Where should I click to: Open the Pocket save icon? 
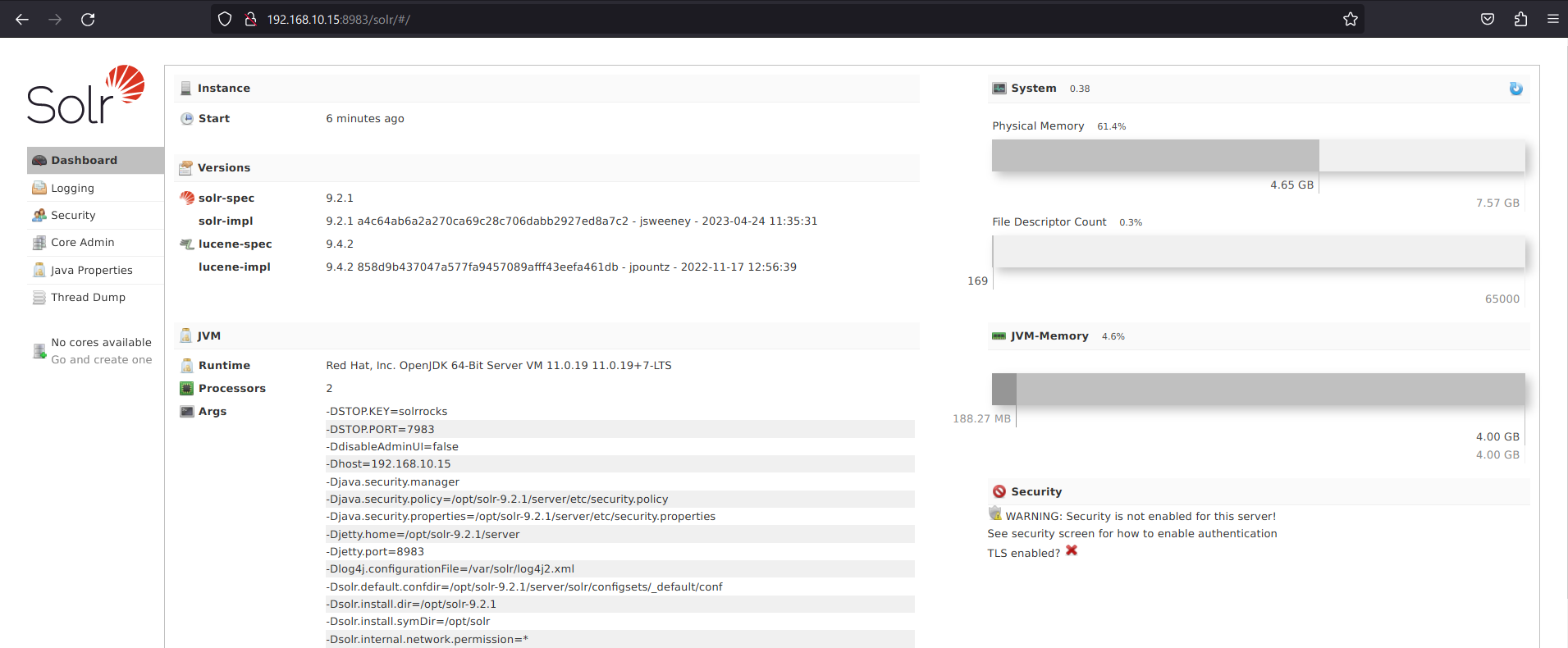(1488, 19)
